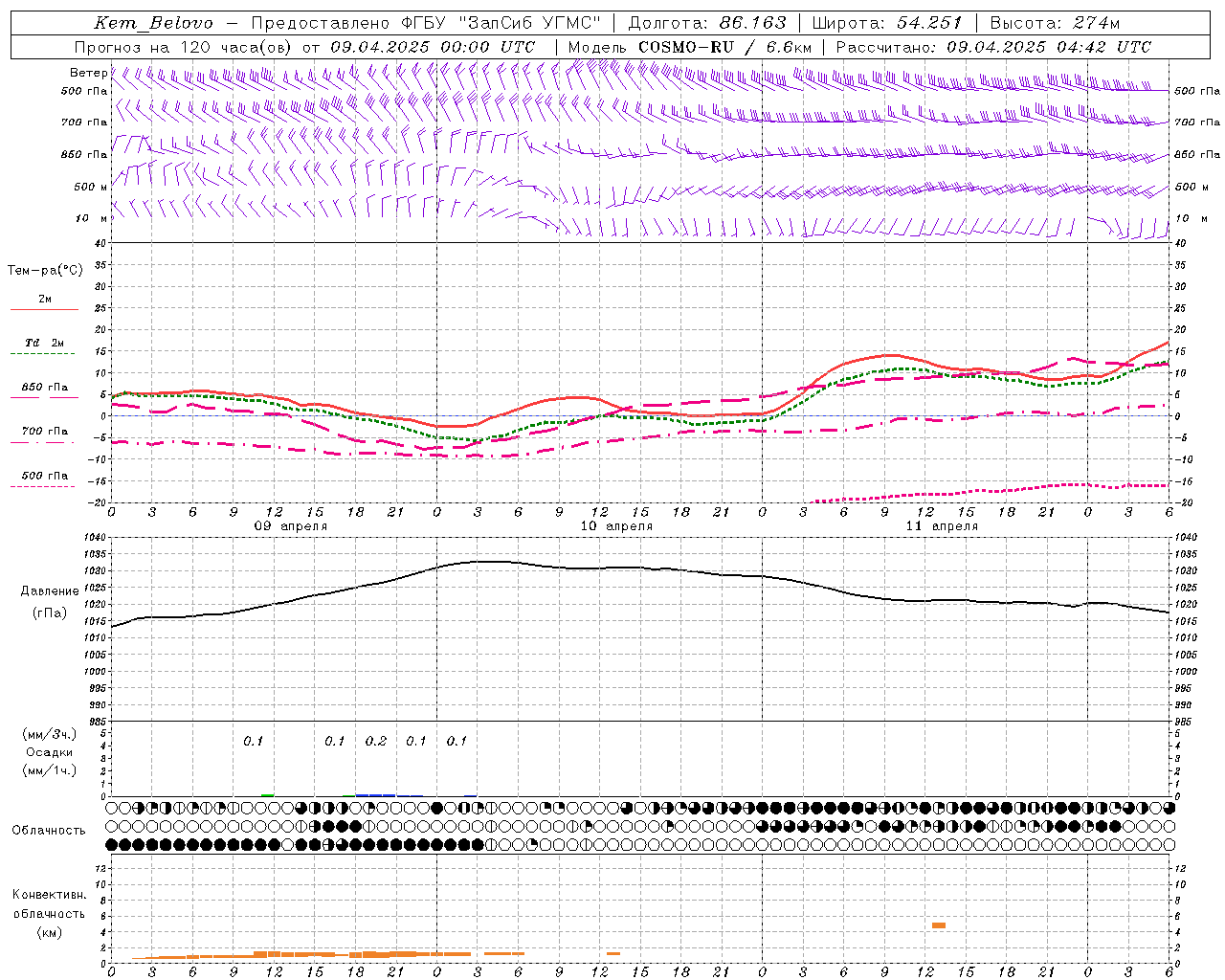Select the date label 10 апреля
The height and width of the screenshot is (980, 1225).
click(x=616, y=526)
